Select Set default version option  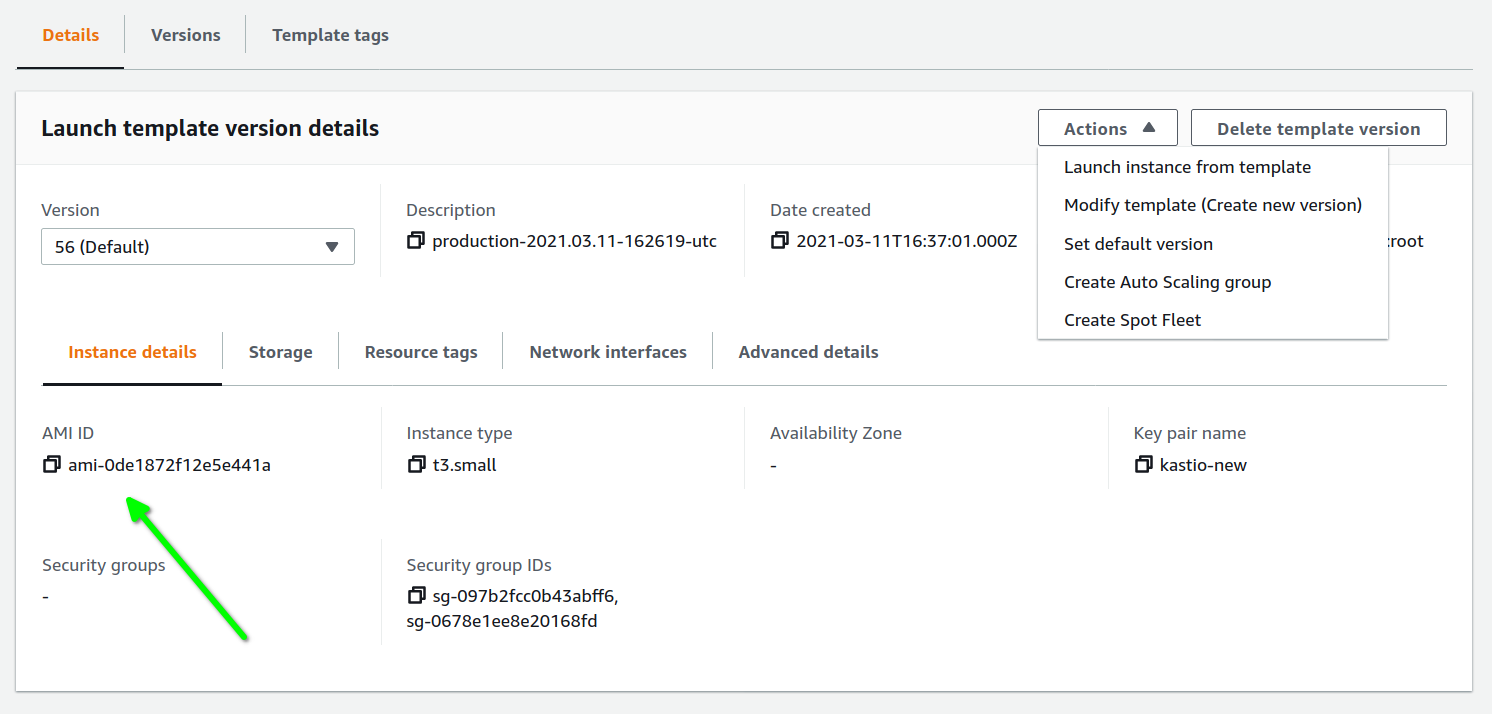click(x=1138, y=244)
